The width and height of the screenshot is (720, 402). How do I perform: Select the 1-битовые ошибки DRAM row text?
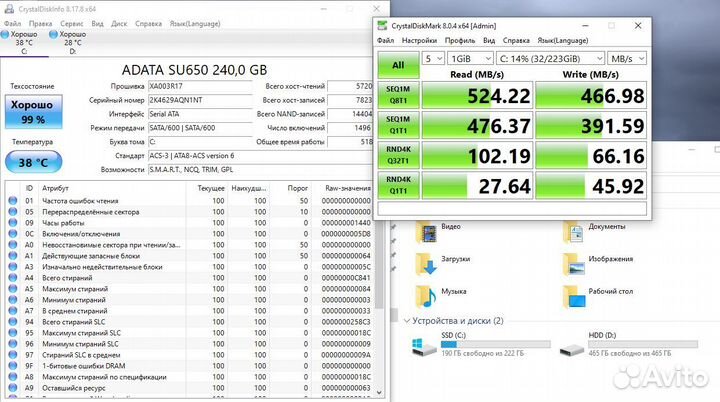point(84,366)
